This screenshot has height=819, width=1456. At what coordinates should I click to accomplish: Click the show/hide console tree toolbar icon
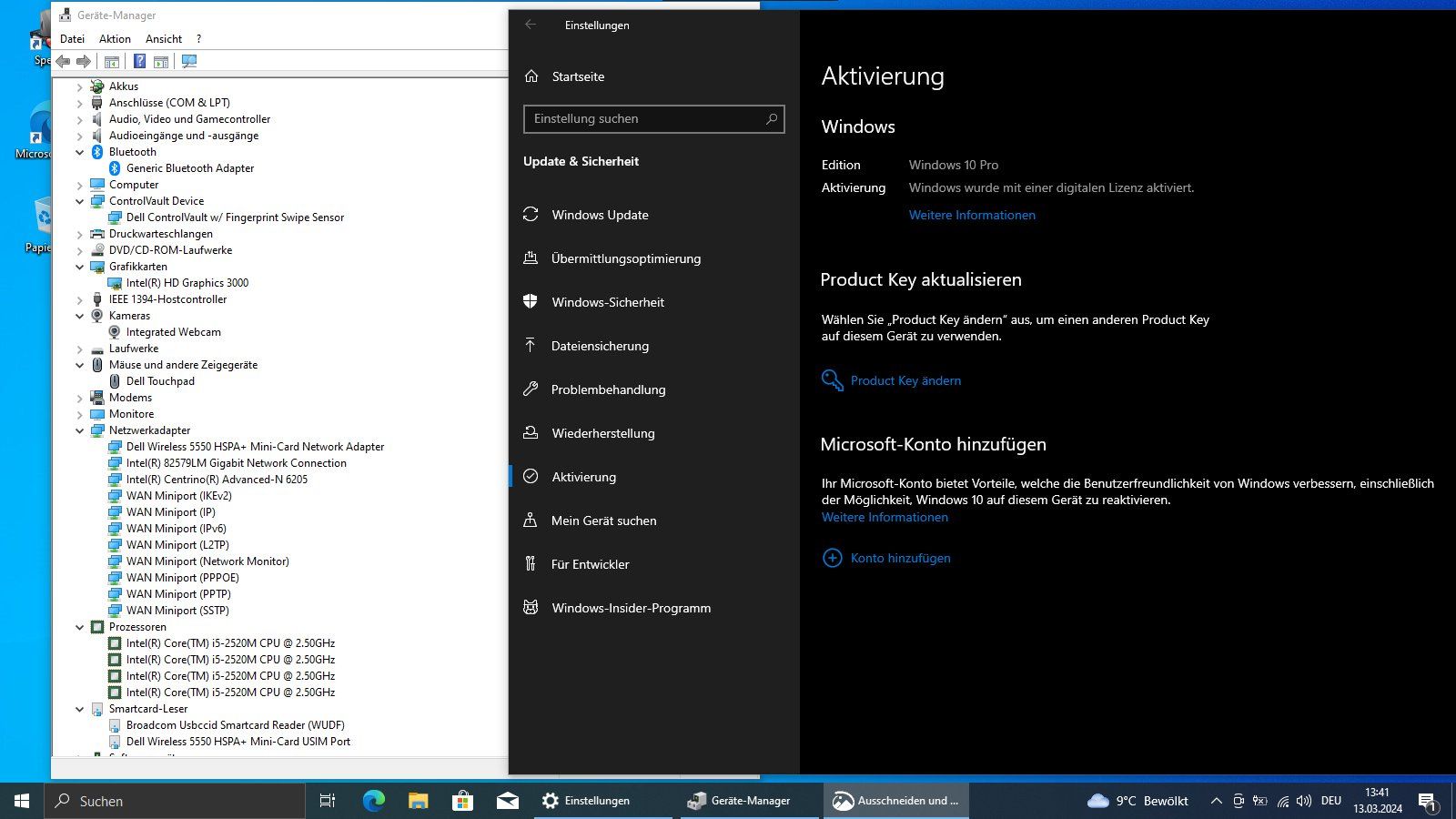click(x=112, y=61)
